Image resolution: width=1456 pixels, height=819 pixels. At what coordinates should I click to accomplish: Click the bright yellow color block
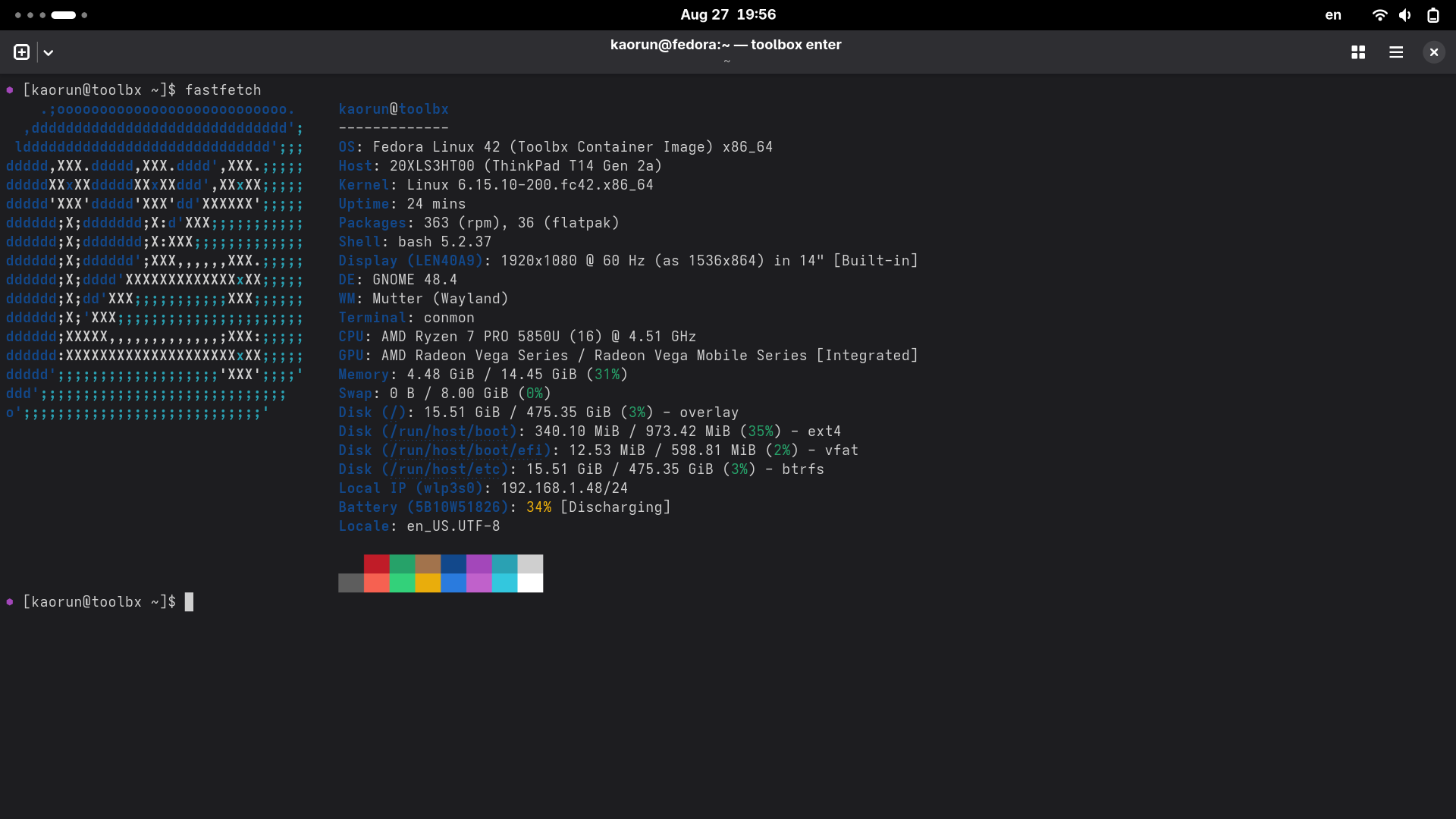coord(428,582)
